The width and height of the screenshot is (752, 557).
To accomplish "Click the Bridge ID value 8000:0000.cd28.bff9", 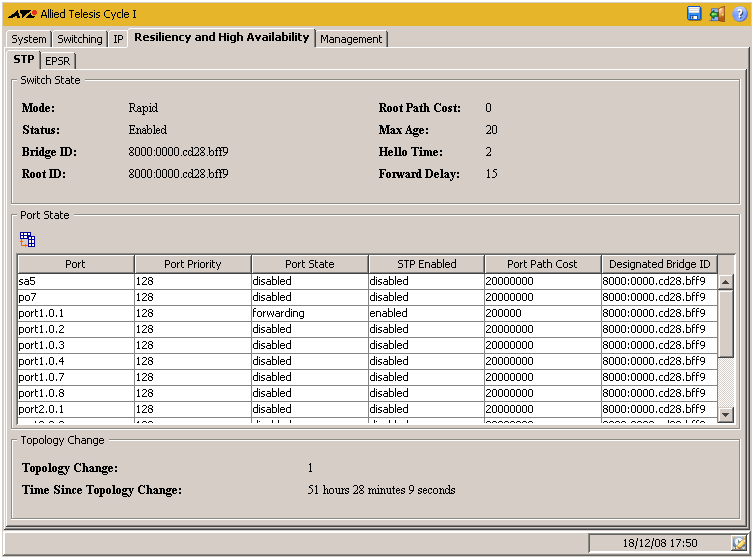I will [178, 152].
